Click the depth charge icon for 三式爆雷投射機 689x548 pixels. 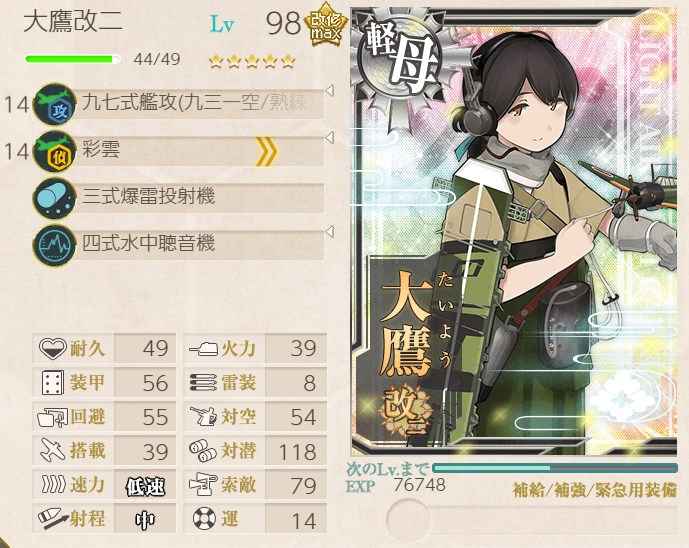click(x=55, y=198)
